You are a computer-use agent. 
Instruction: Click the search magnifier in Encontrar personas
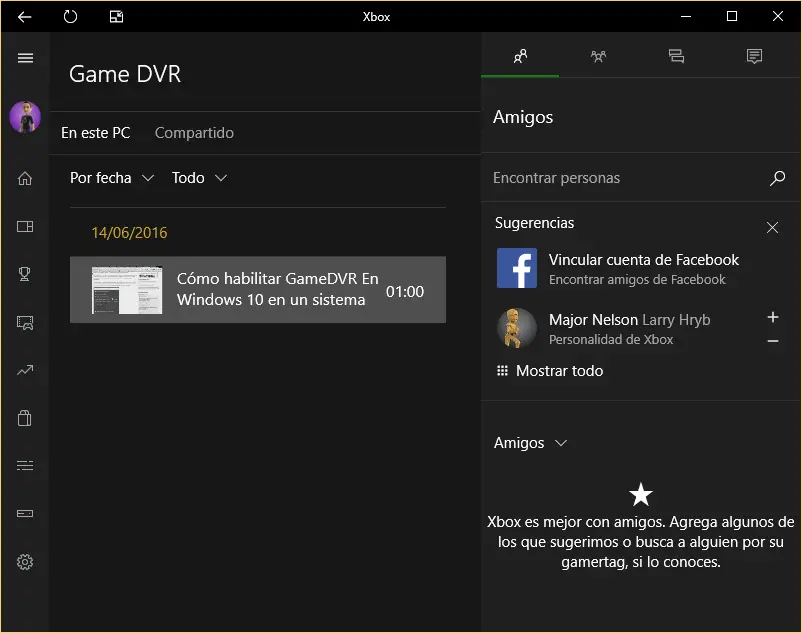click(x=777, y=178)
